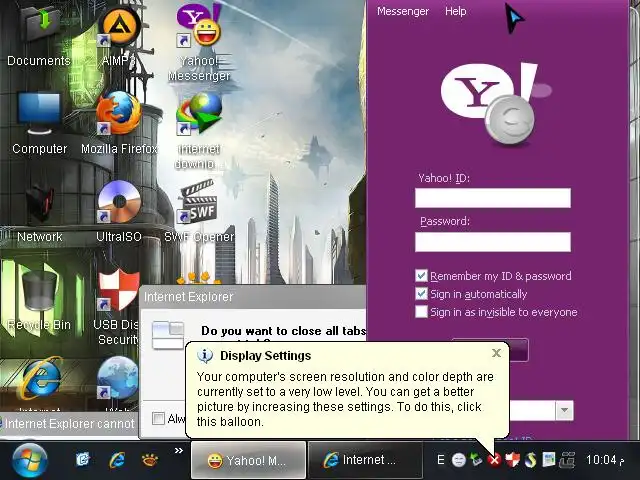Close the Display Settings balloon
The height and width of the screenshot is (480, 640).
click(x=496, y=353)
